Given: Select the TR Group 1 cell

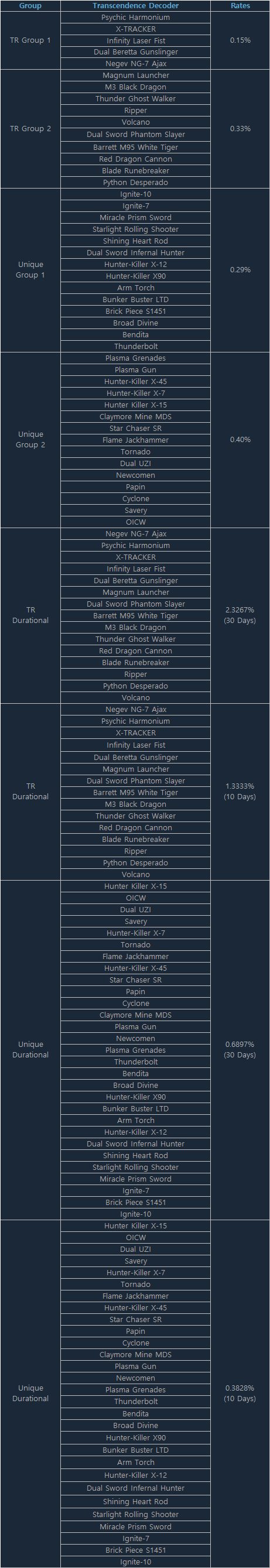Looking at the screenshot, I should click(30, 40).
